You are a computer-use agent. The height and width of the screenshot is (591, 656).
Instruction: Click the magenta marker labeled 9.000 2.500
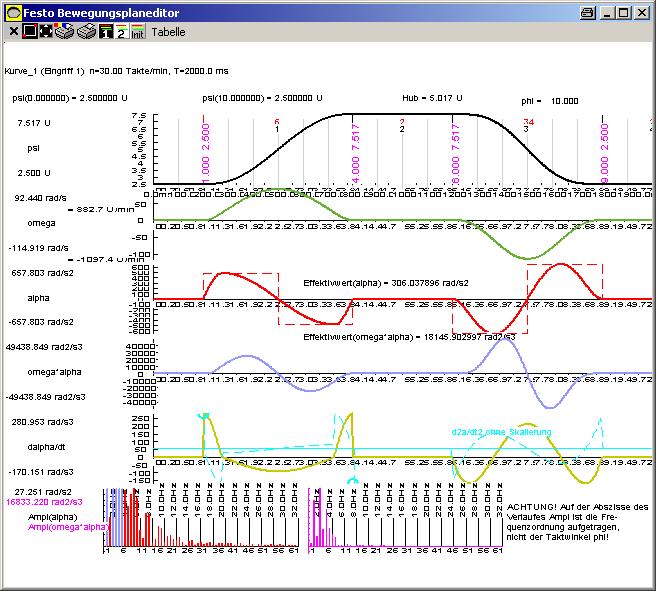[604, 153]
